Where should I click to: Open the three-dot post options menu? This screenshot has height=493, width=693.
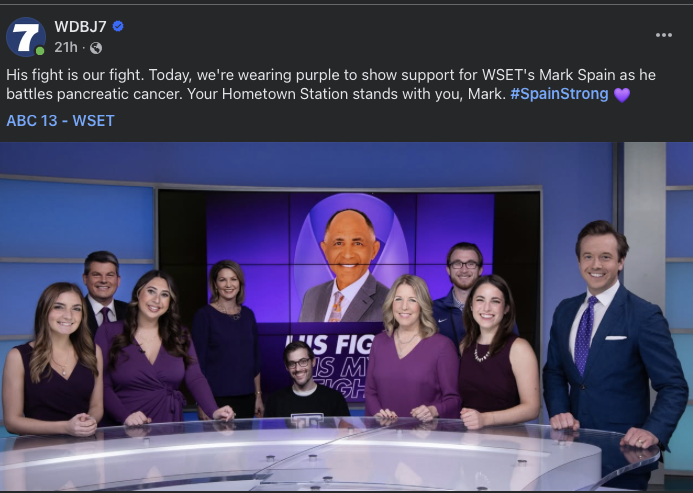tap(663, 35)
